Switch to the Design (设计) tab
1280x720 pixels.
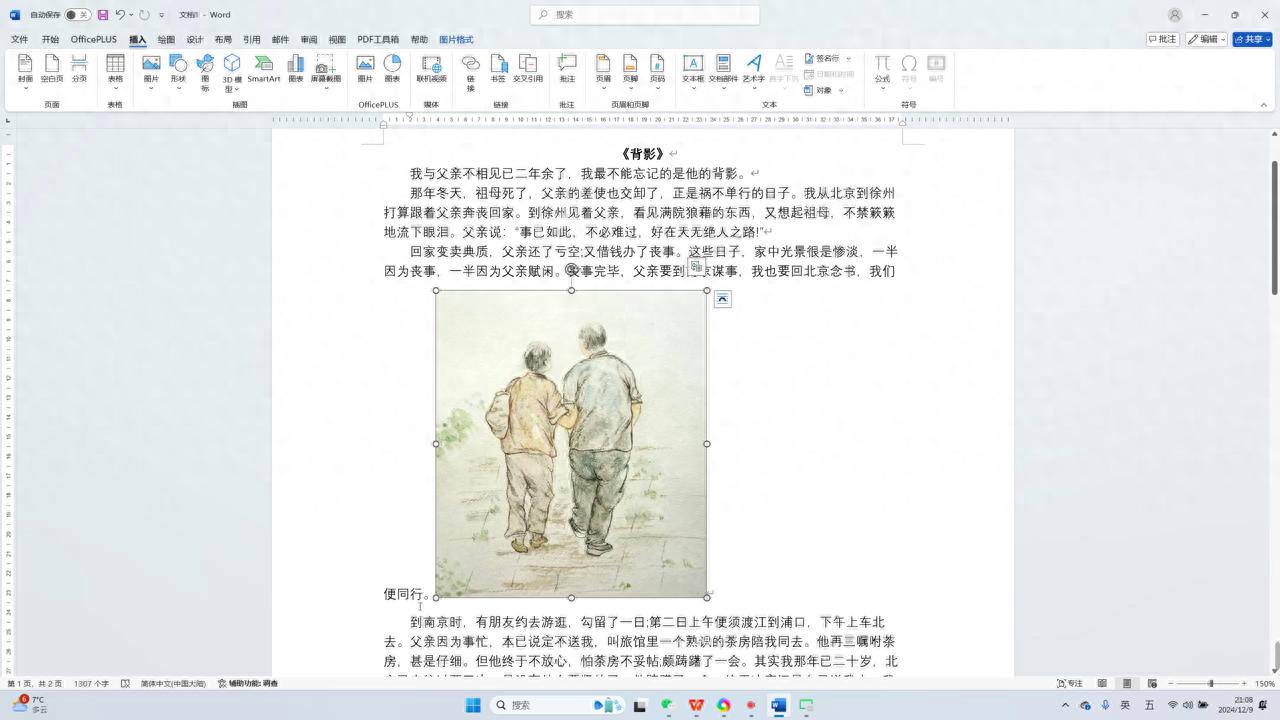pyautogui.click(x=195, y=39)
